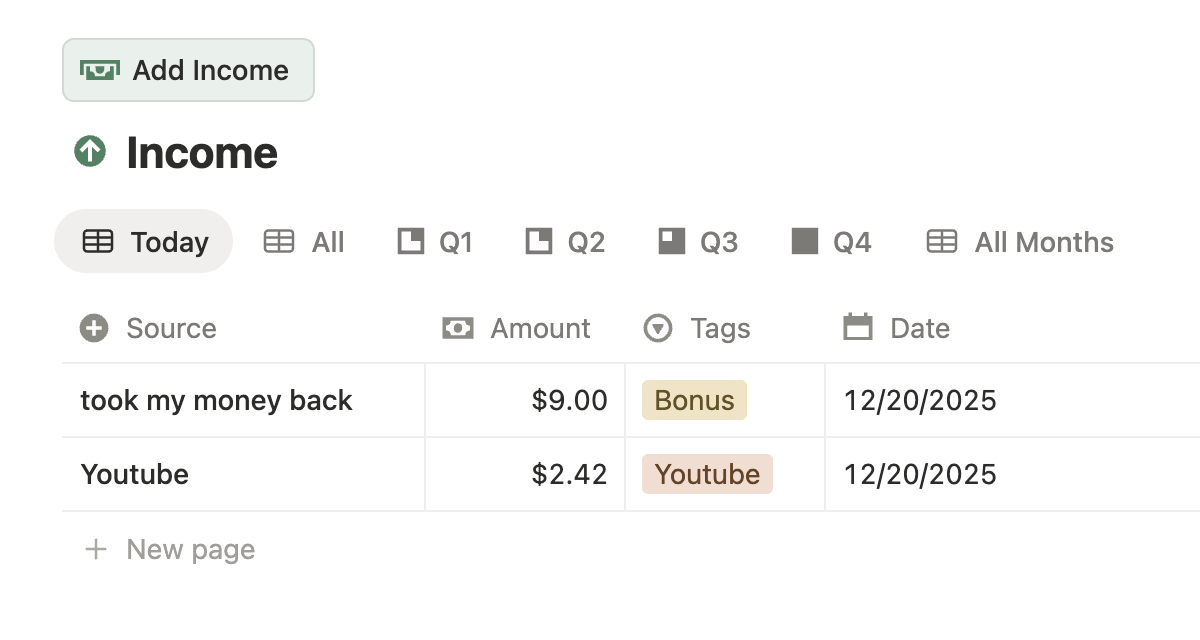
Task: Switch to the All view tab
Action: 304,242
